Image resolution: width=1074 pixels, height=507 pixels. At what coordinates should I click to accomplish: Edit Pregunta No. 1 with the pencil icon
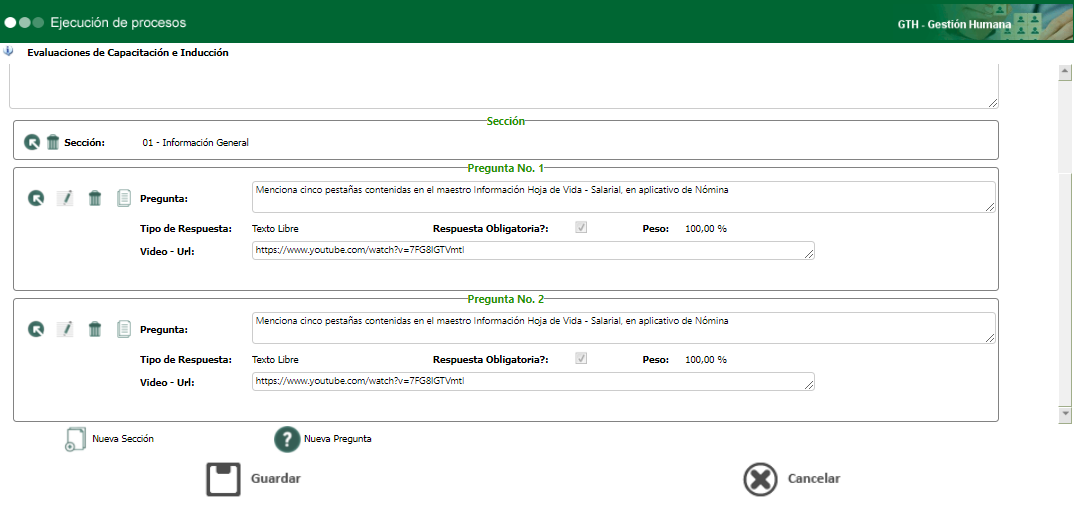coord(65,198)
